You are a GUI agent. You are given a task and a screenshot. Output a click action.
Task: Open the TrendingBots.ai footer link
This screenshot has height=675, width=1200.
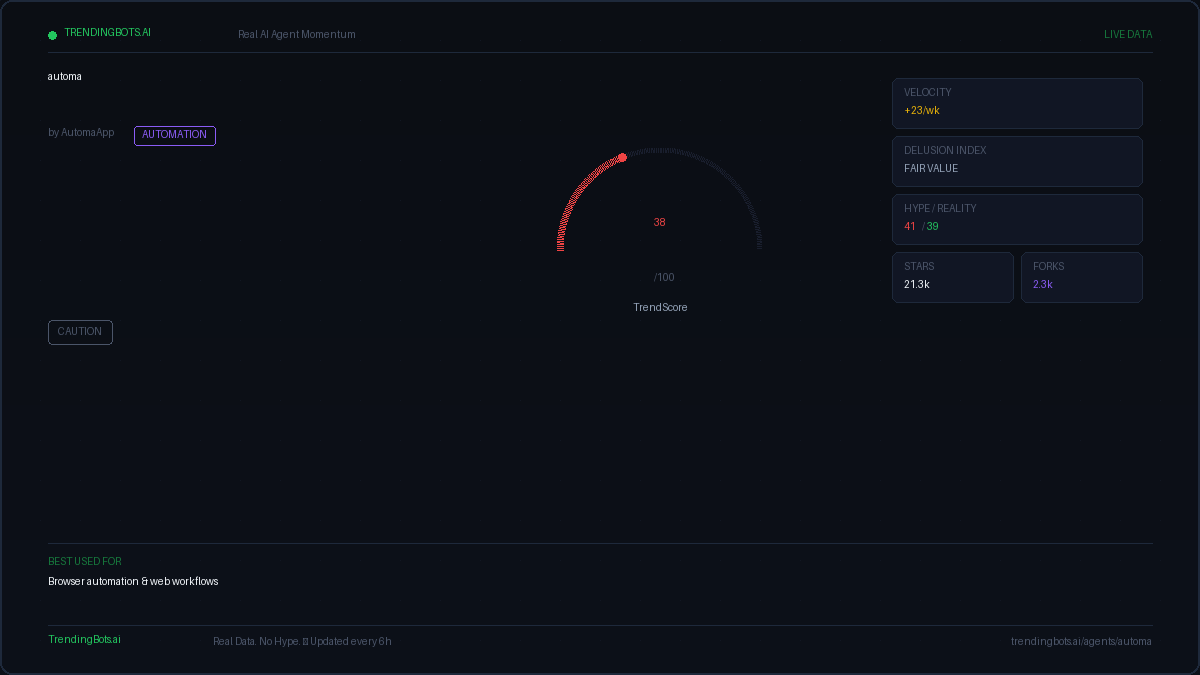tap(84, 640)
